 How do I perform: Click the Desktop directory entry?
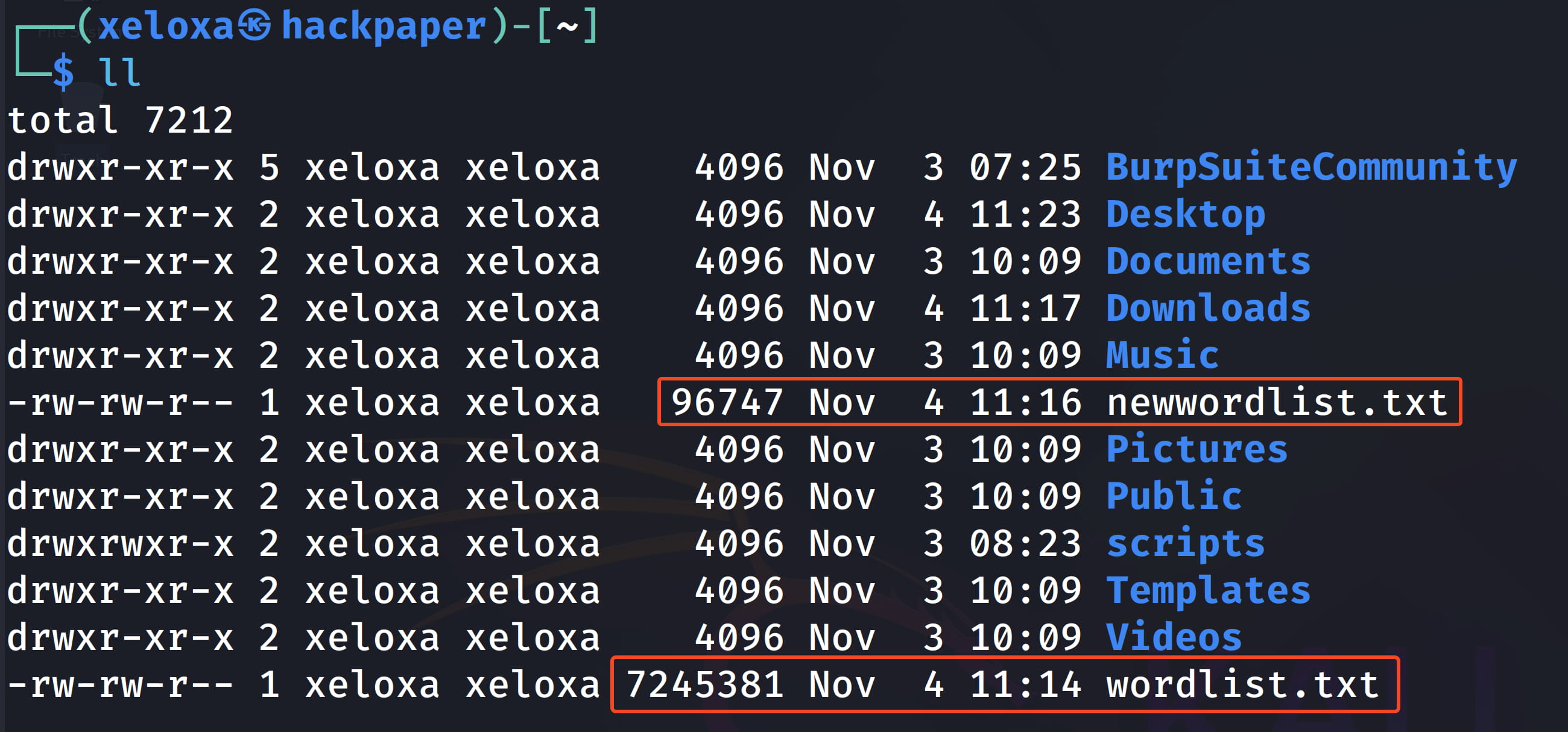(x=1185, y=214)
